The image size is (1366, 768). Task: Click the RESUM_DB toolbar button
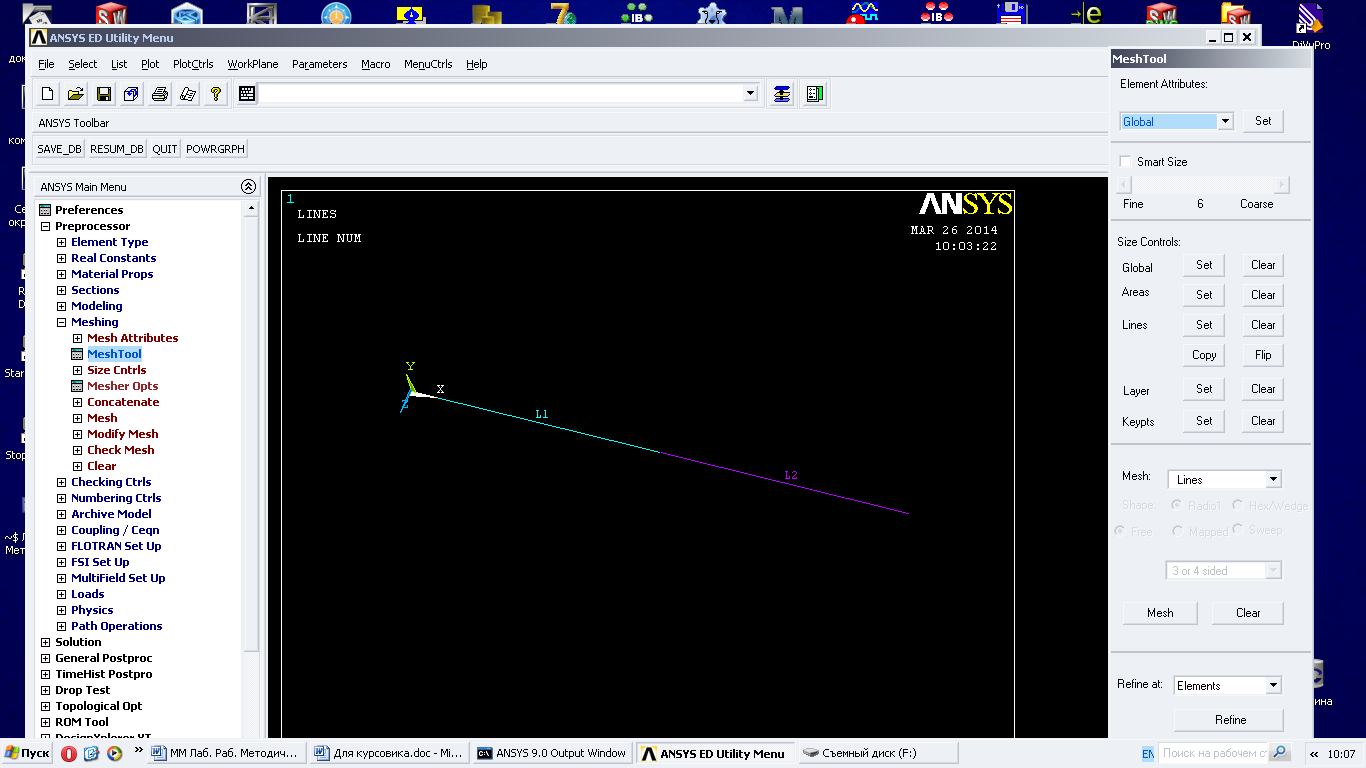(x=117, y=149)
